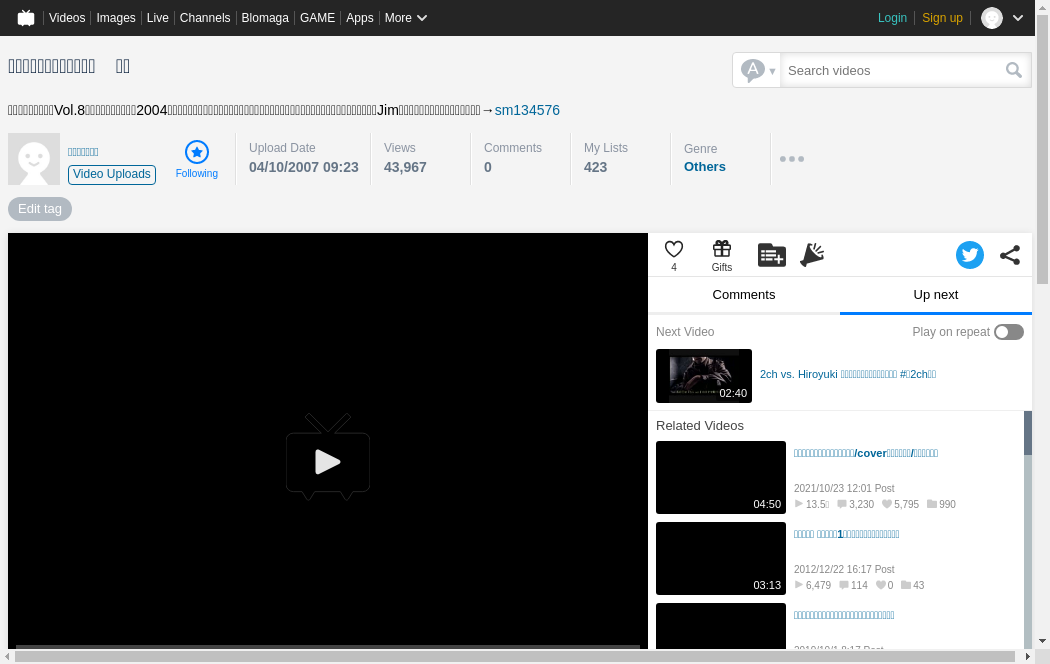Screen dimensions: 1050x664
Task: Play the video using center play button
Action: click(328, 461)
